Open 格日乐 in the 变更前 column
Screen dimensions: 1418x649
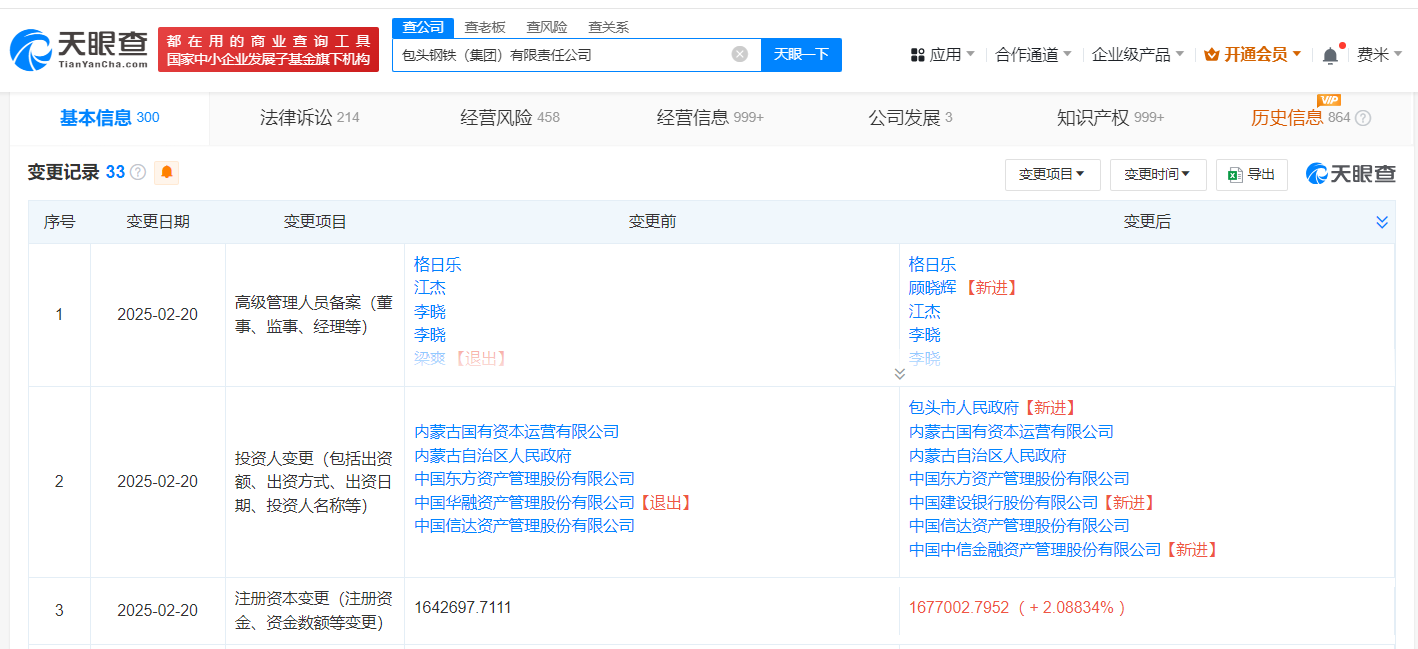coord(438,265)
